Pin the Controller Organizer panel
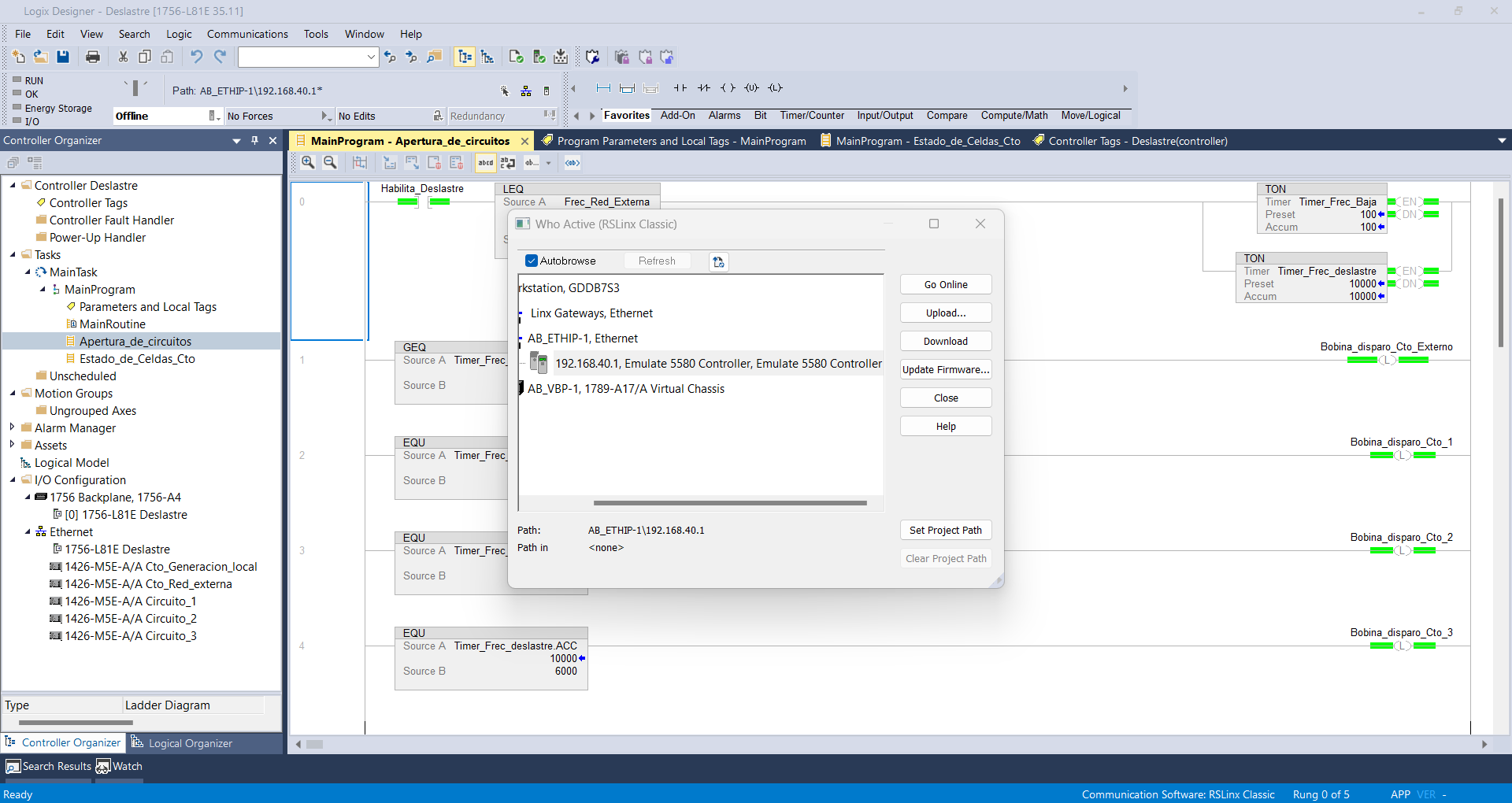 [254, 140]
